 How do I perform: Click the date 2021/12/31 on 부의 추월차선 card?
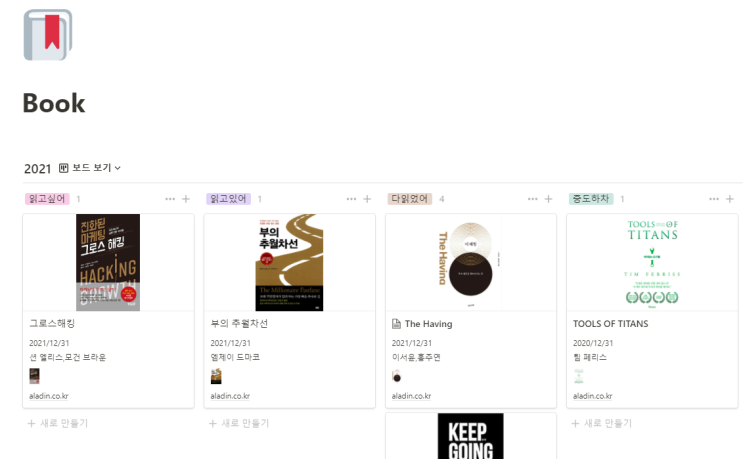230,343
